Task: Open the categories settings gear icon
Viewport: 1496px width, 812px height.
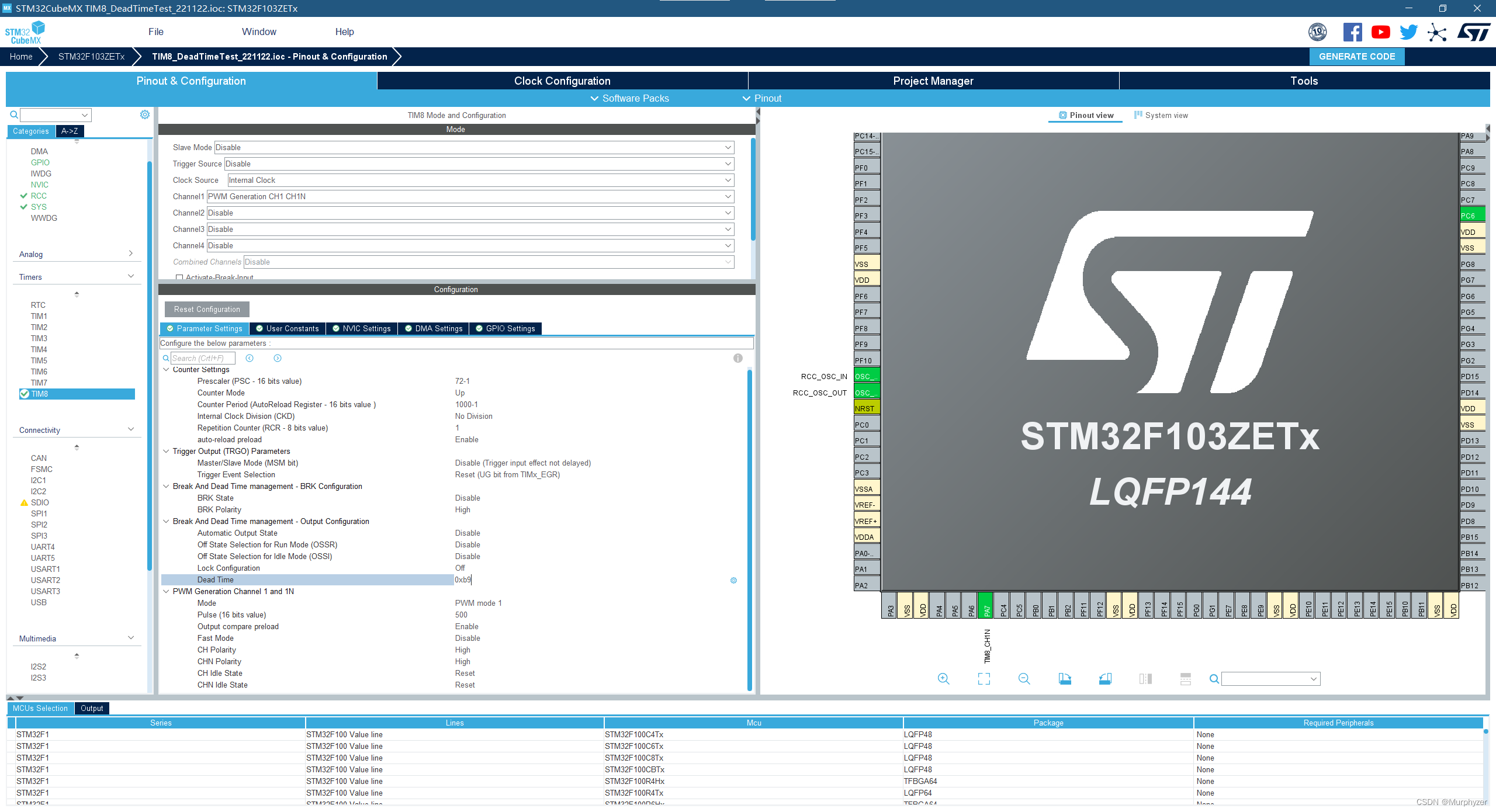Action: point(145,114)
